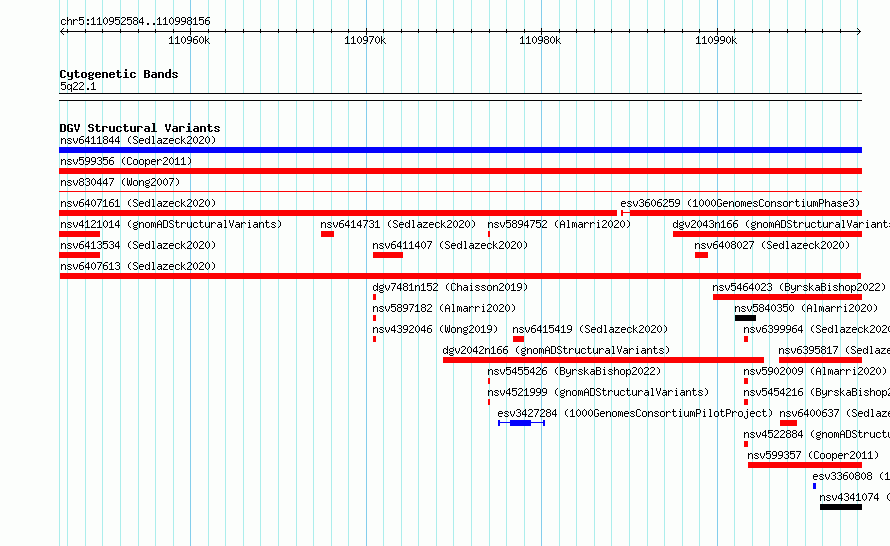890x546 pixels.
Task: Click nsv6414731 (Sedlazeck2020) label
Action: [x=398, y=224]
